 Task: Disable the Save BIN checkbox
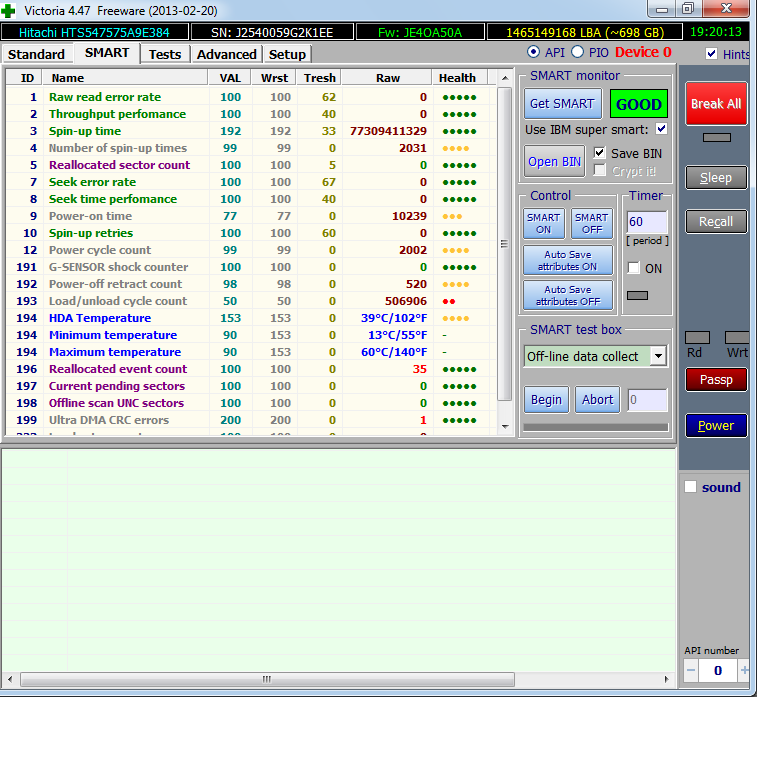coord(599,153)
